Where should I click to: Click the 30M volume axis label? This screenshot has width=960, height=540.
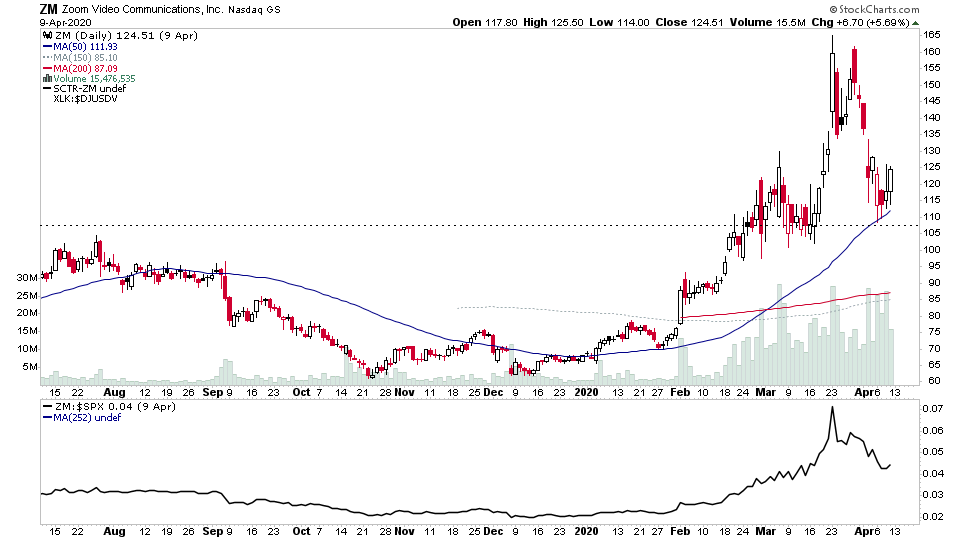point(28,277)
